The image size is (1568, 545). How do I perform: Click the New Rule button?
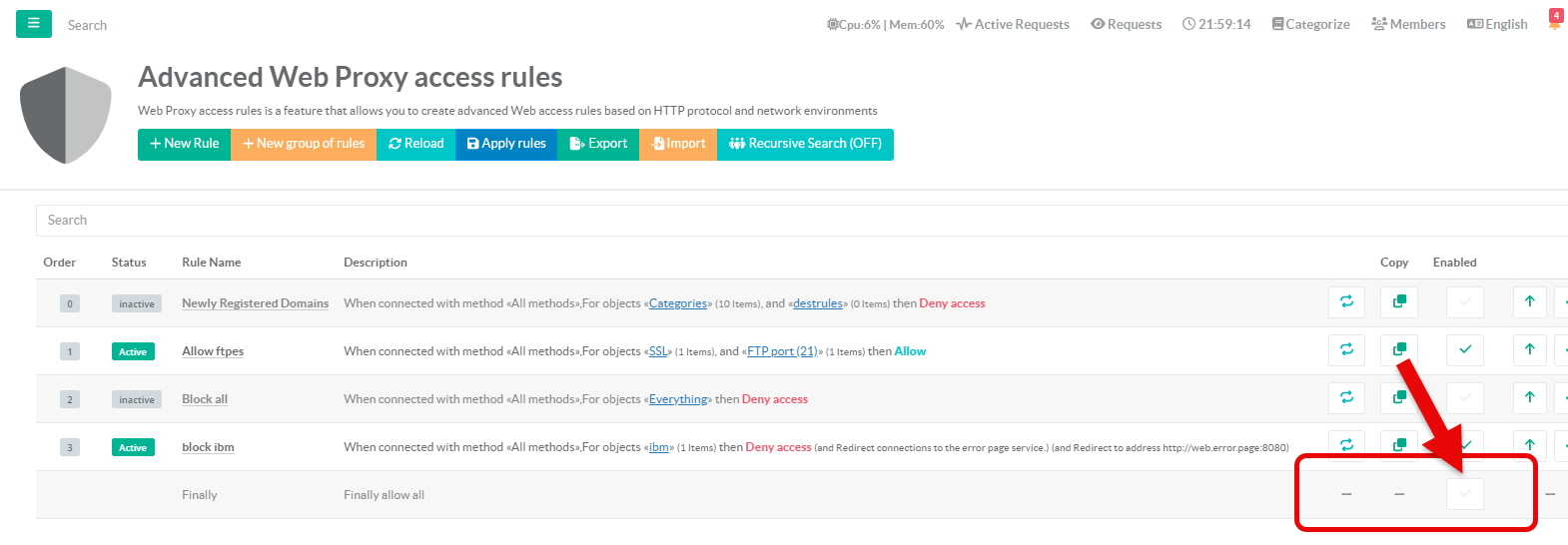[184, 144]
